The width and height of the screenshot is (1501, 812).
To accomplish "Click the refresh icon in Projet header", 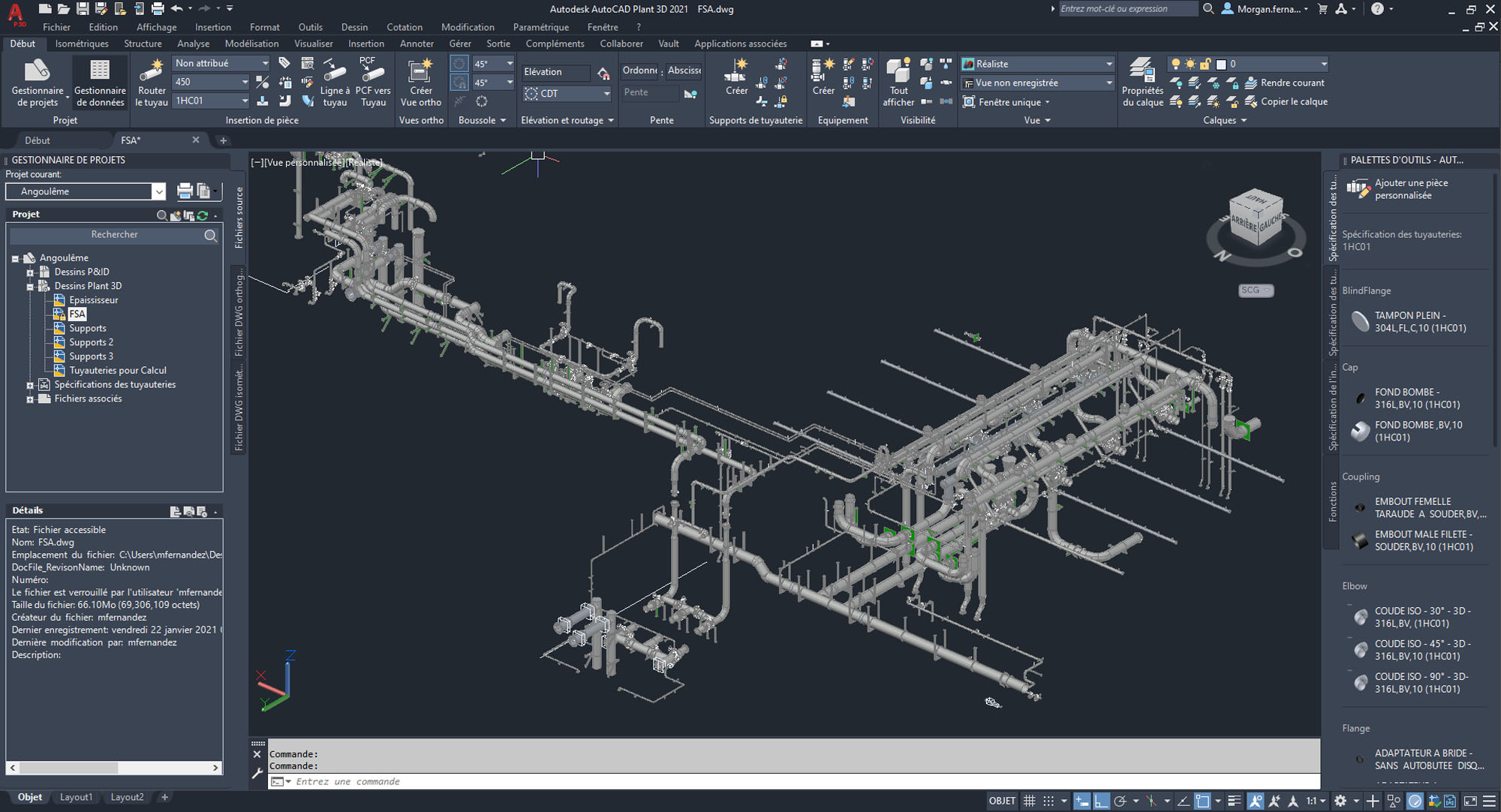I will (202, 215).
